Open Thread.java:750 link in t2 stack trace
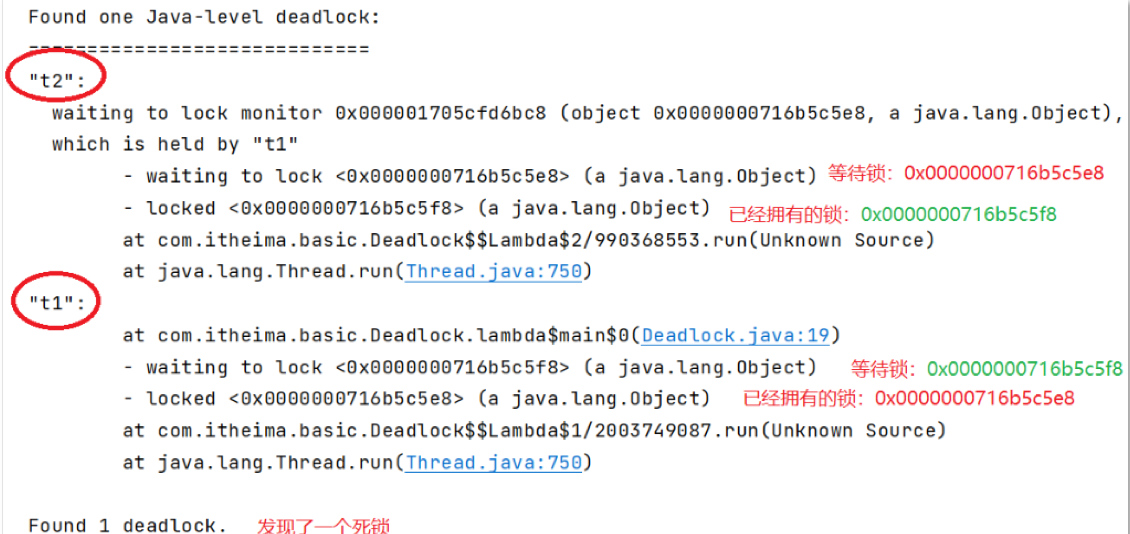The height and width of the screenshot is (534, 1130). click(x=494, y=271)
